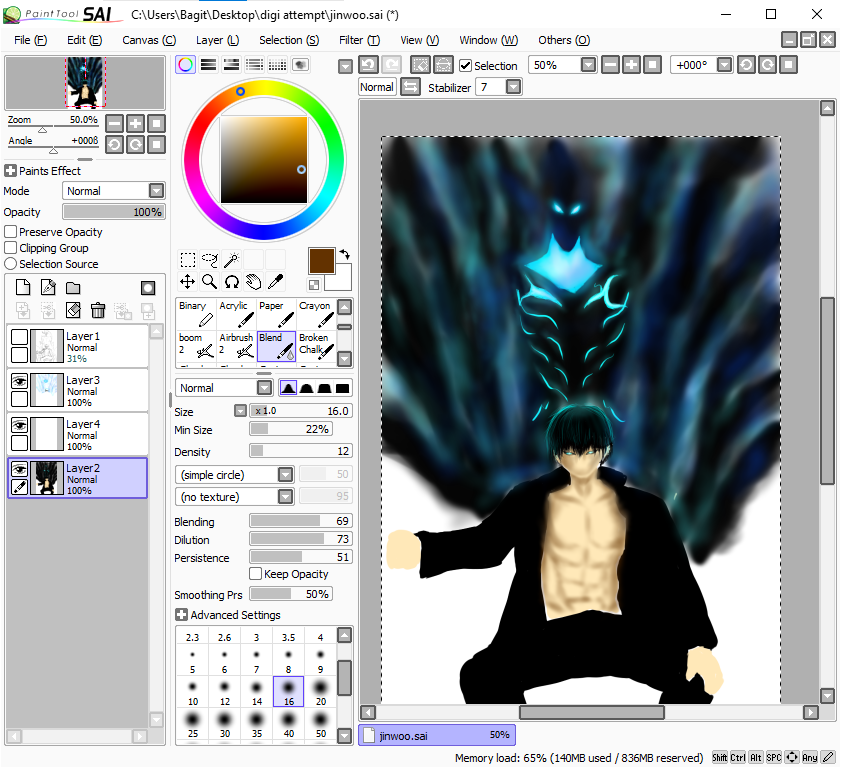The height and width of the screenshot is (768, 841).
Task: Select brush size preset 20
Action: click(x=321, y=692)
